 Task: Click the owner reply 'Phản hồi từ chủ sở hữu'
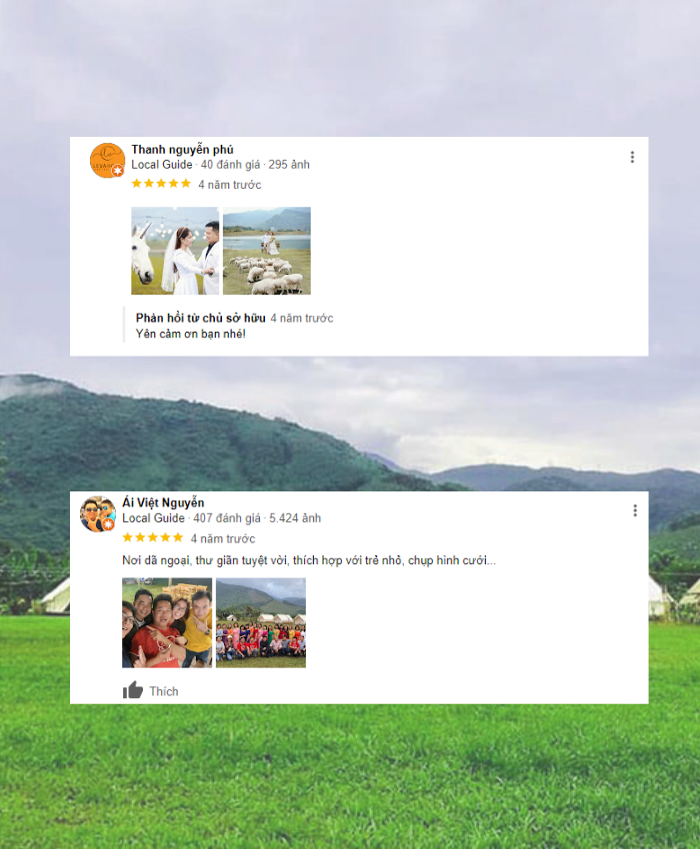200,318
